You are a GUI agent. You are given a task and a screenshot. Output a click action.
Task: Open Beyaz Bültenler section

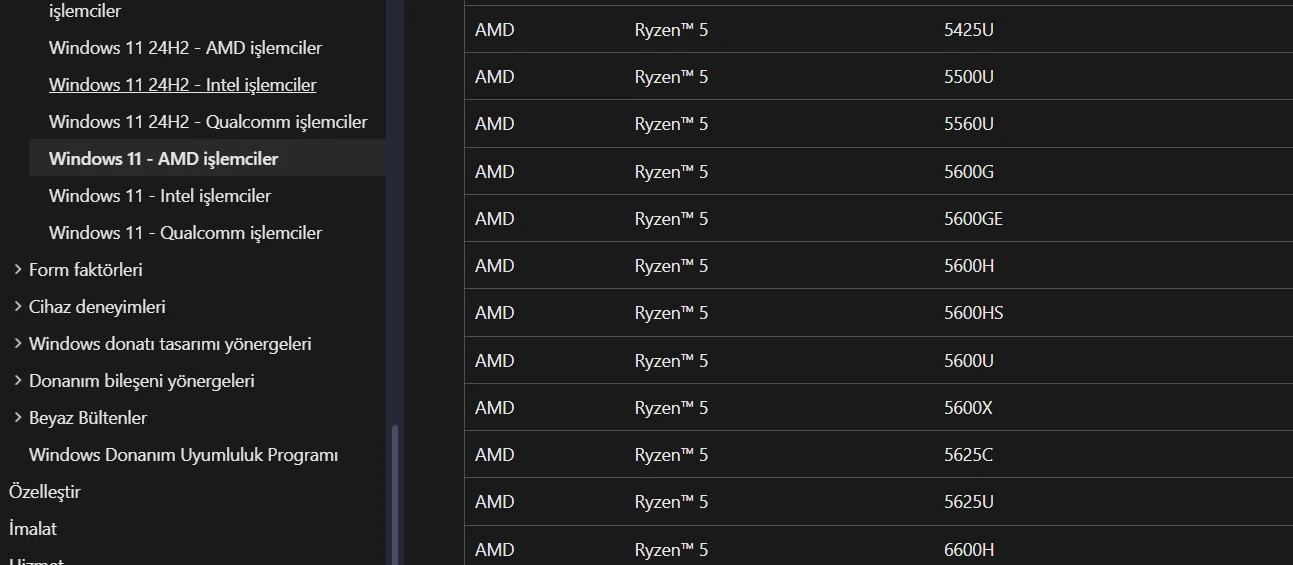coord(88,418)
